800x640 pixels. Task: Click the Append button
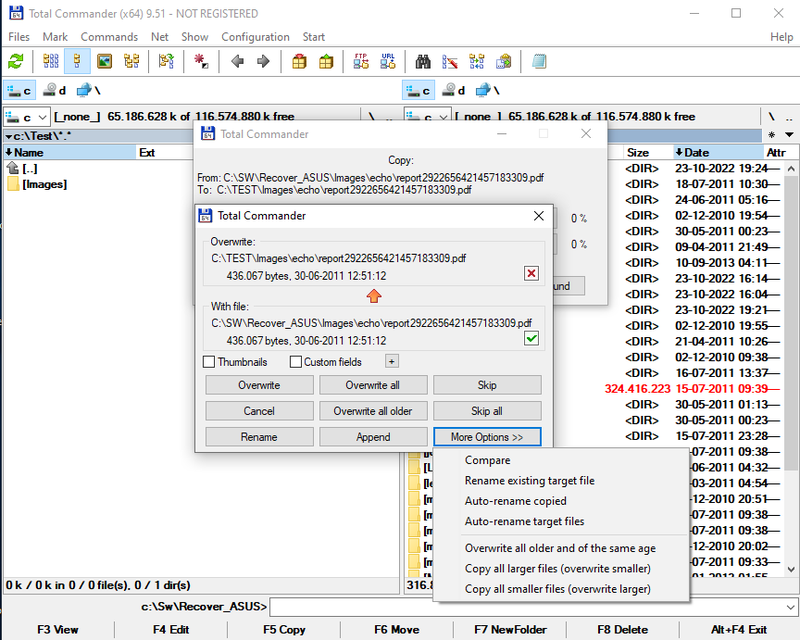373,437
